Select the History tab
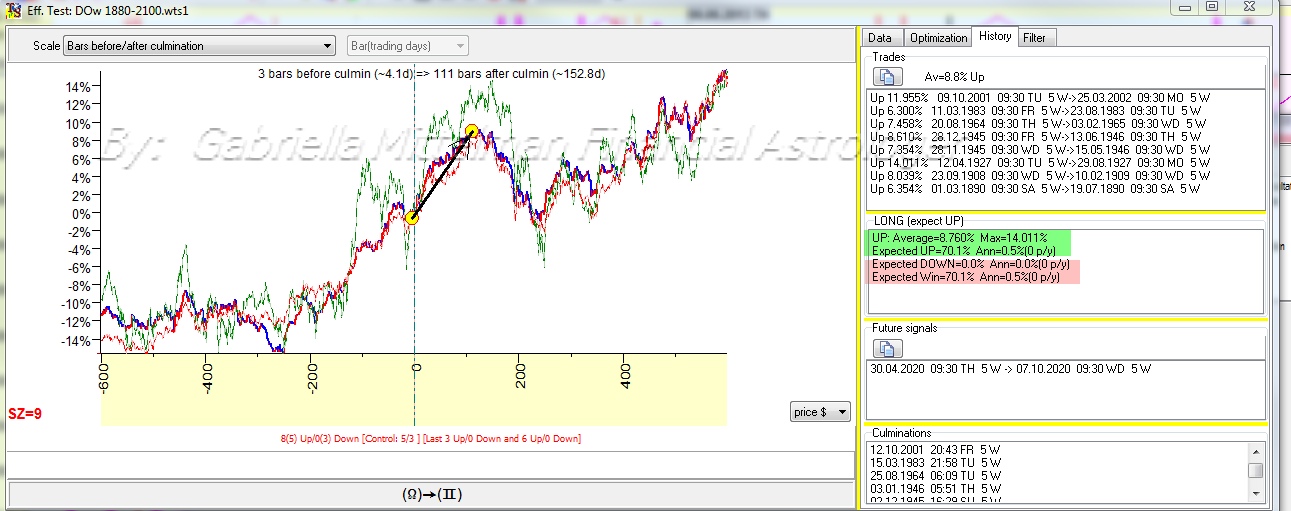1291x511 pixels. 995,36
